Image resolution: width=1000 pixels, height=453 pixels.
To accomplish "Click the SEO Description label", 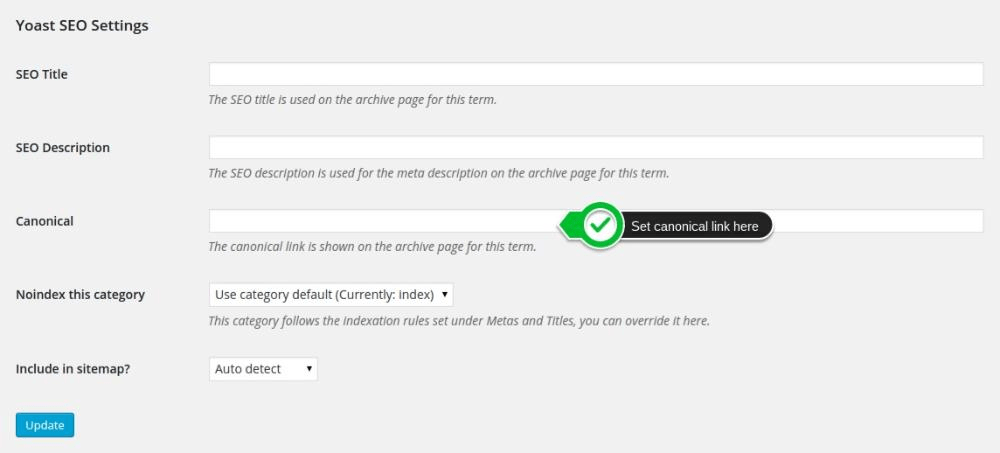I will point(63,147).
